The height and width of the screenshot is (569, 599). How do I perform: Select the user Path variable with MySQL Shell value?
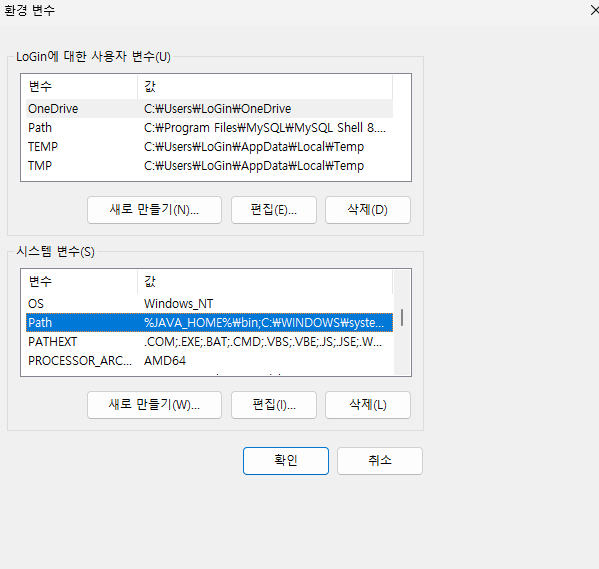209,128
